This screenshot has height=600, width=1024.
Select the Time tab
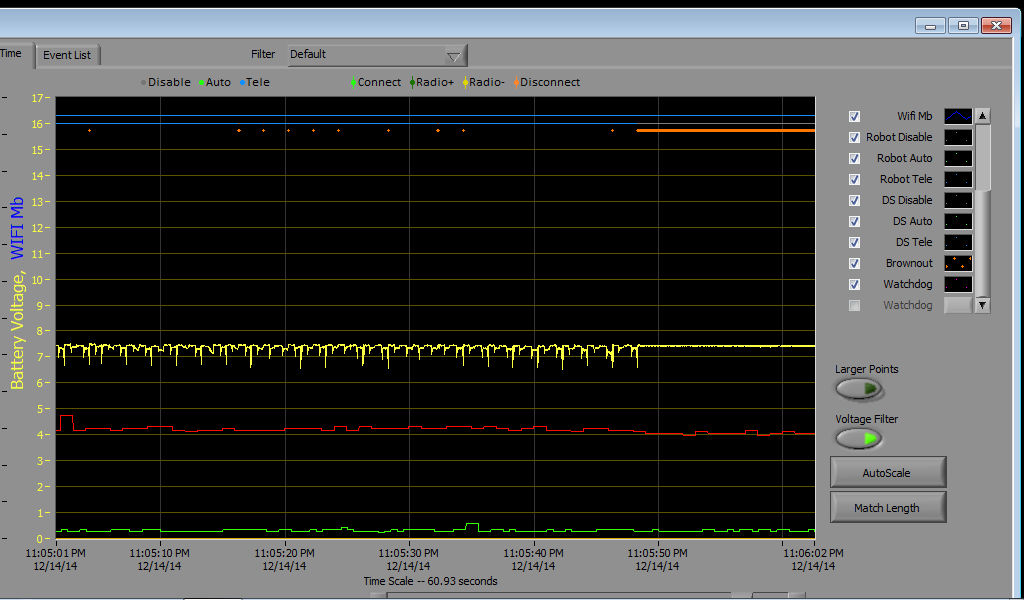12,54
